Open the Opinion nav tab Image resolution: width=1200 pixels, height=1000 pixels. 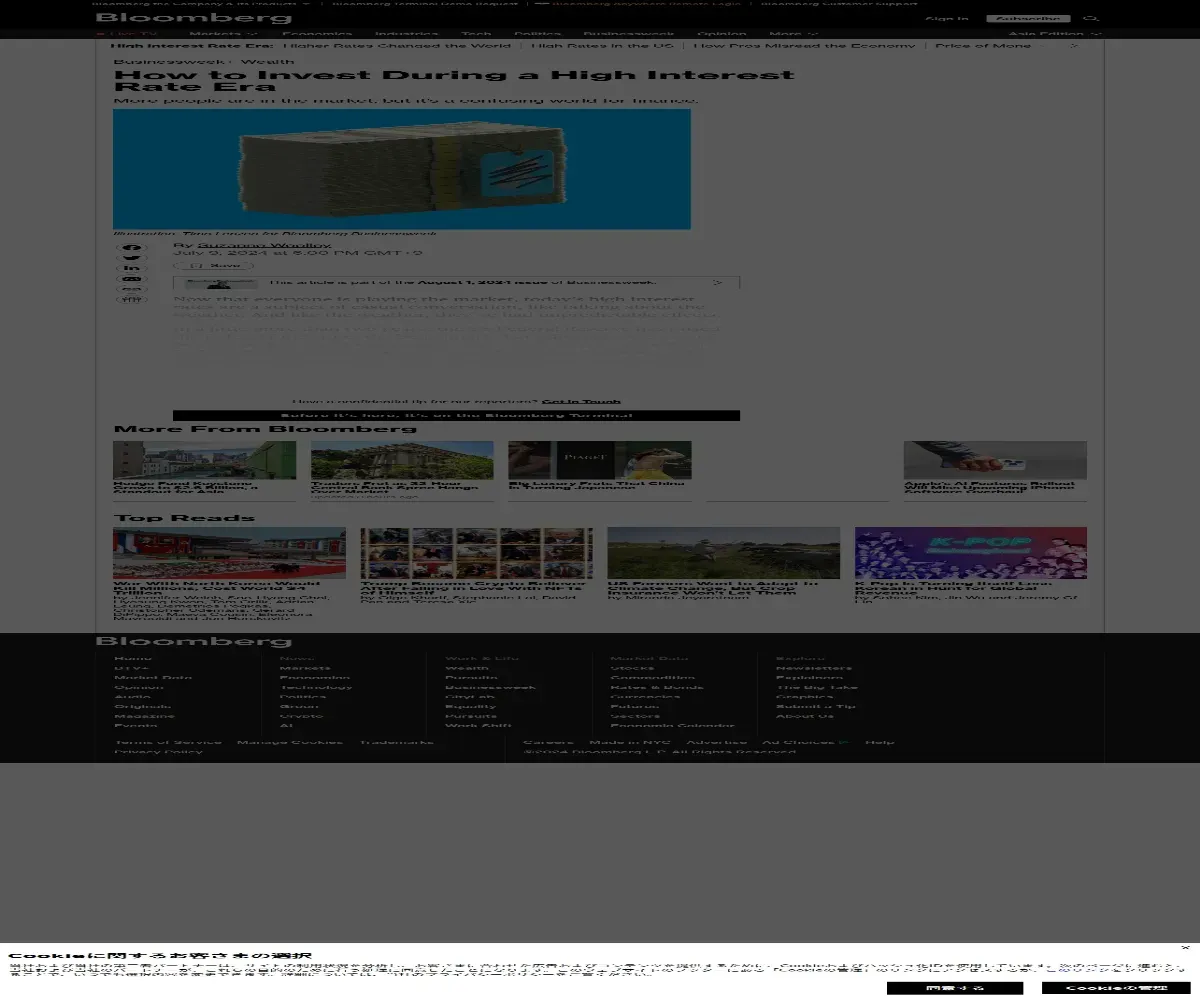pos(722,34)
